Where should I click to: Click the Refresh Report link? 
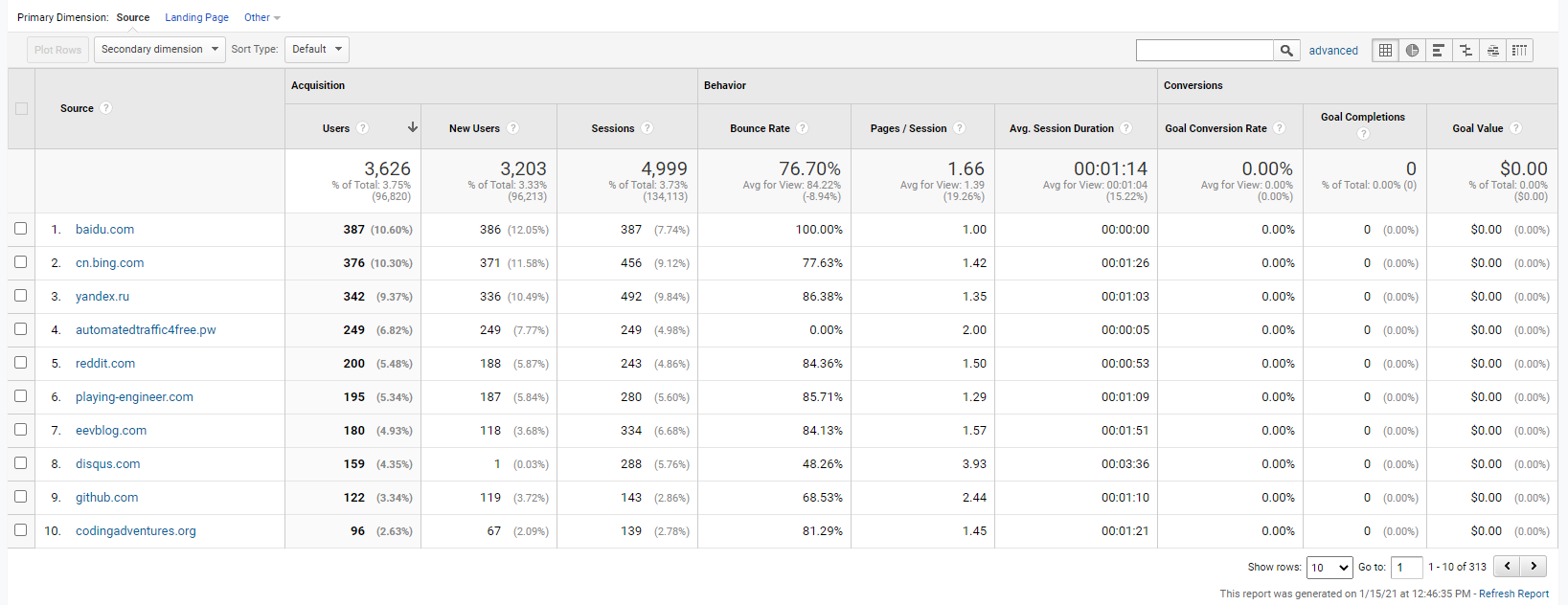click(x=1513, y=594)
